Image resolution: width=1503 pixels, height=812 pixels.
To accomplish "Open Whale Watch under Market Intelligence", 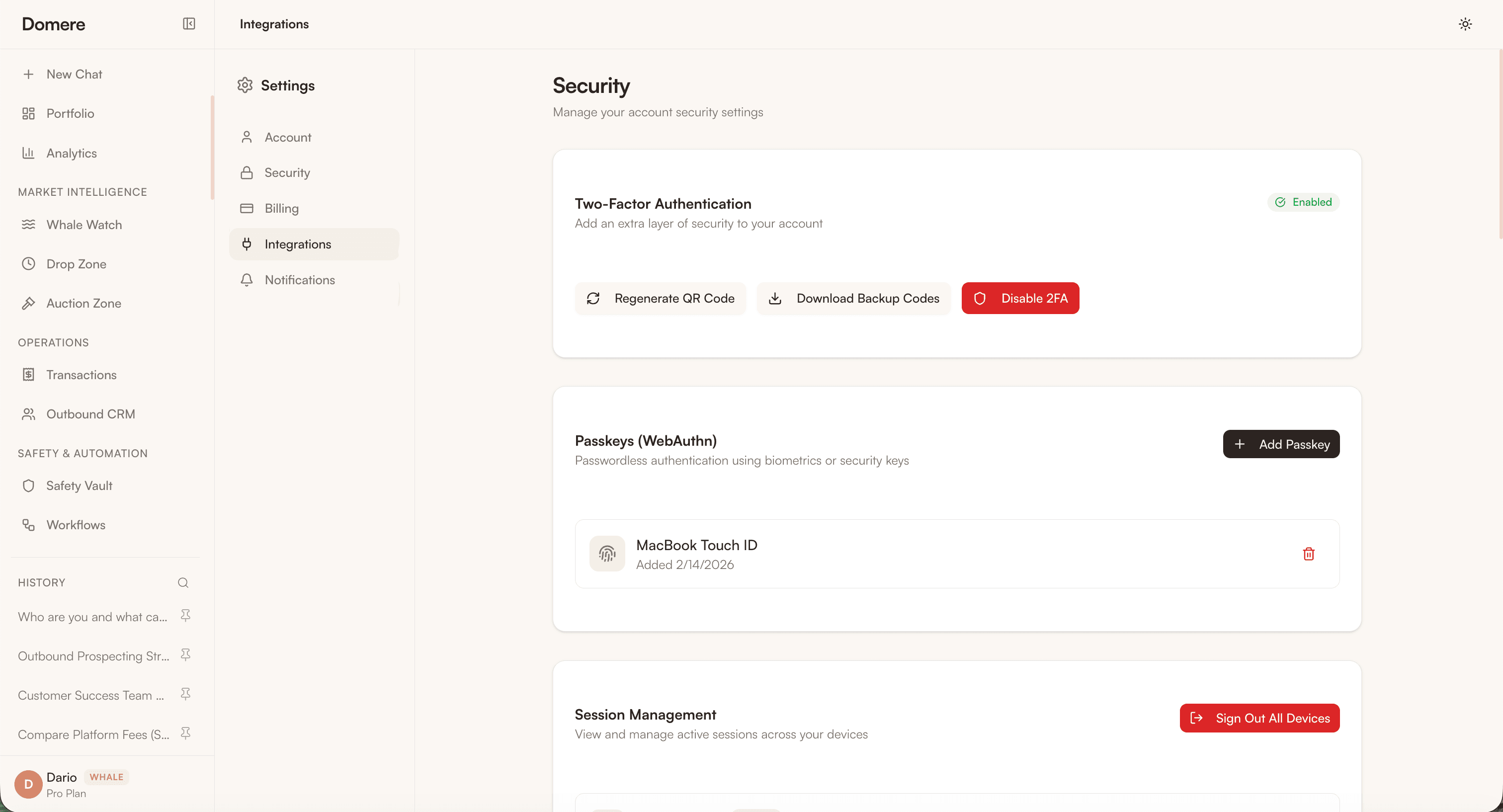I will [84, 225].
